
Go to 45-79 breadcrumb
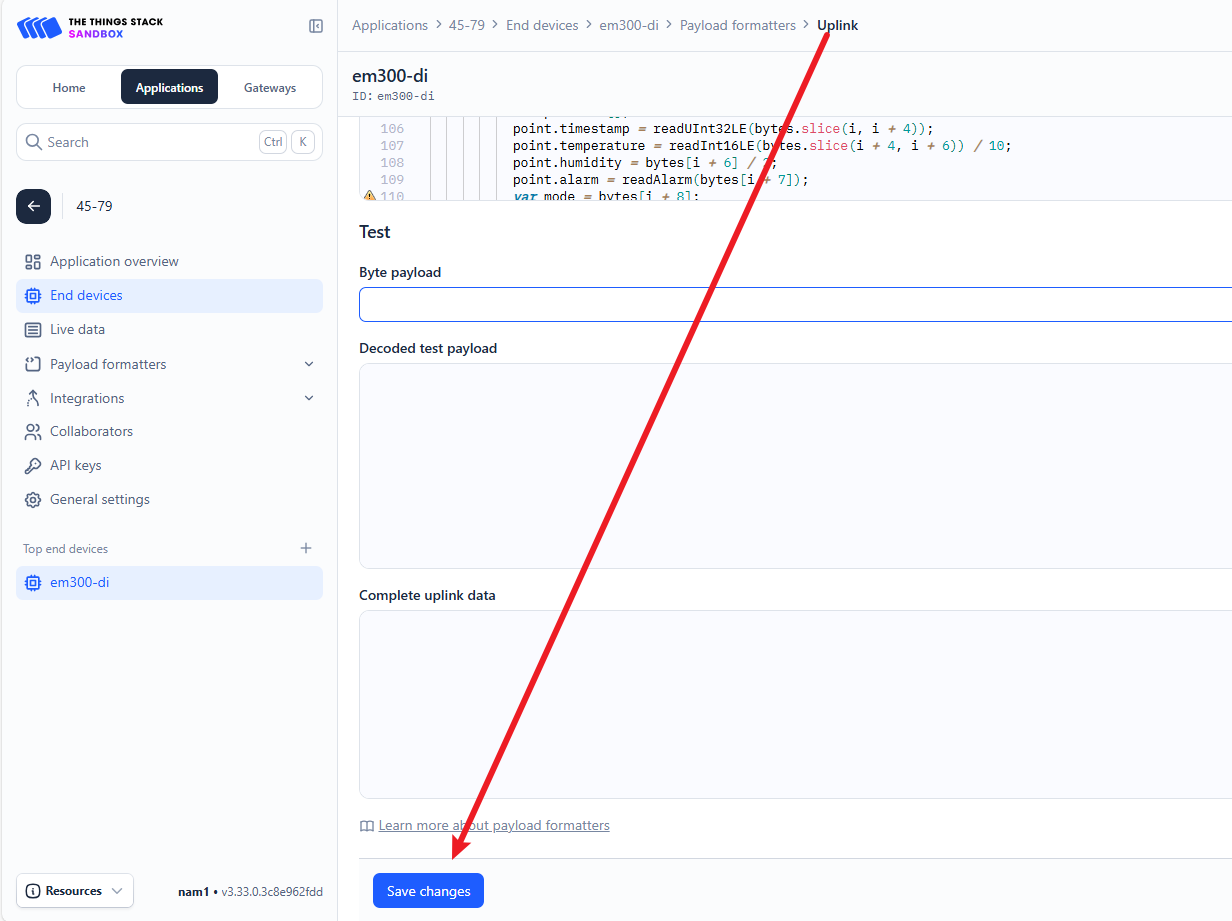pos(466,25)
